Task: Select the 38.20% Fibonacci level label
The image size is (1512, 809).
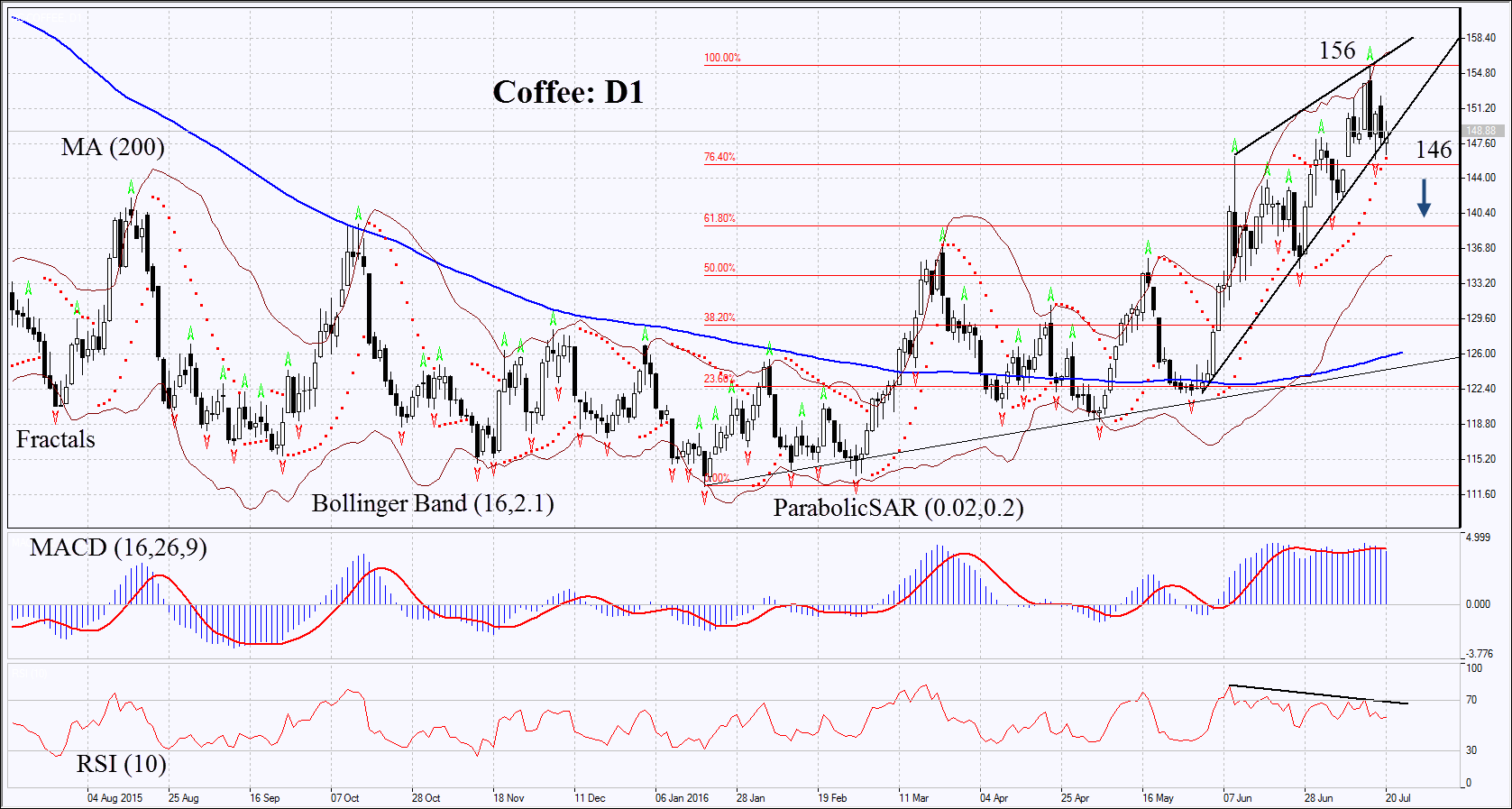Action: (719, 317)
